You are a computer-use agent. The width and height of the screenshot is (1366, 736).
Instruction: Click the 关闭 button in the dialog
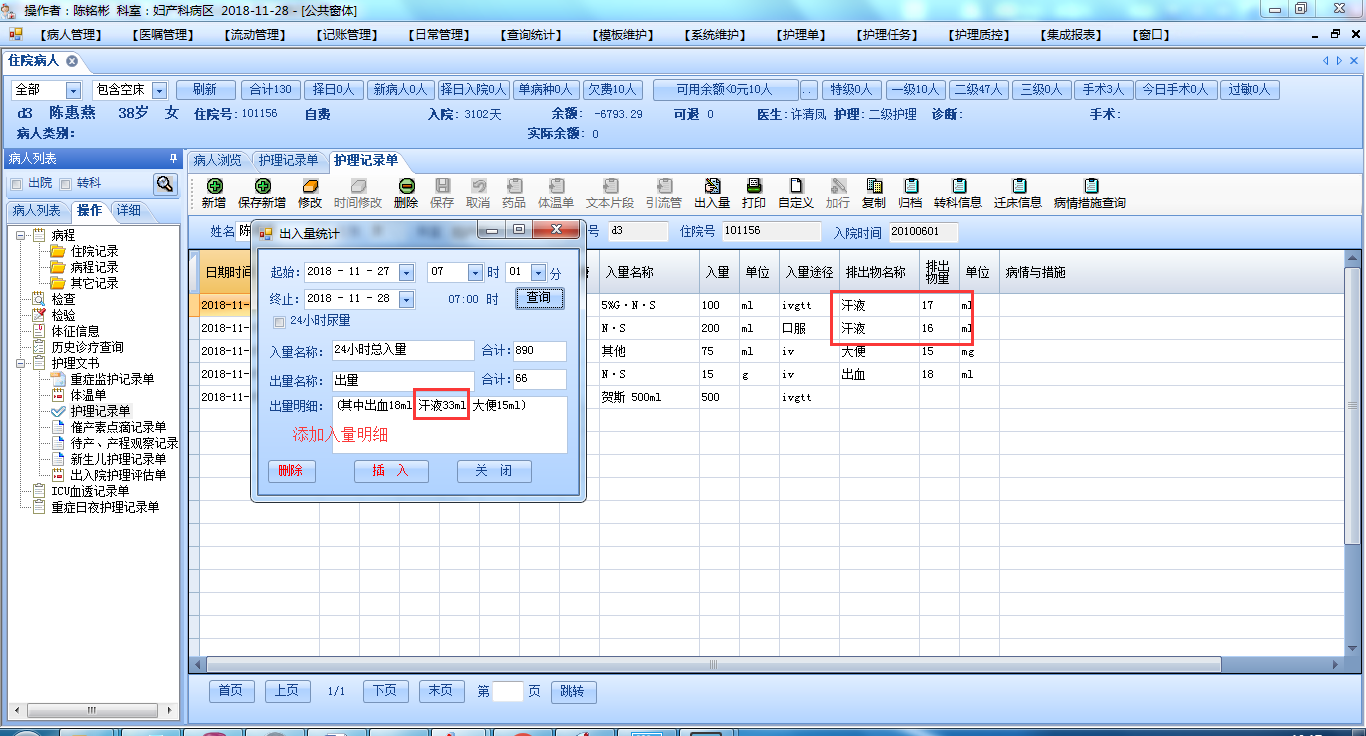(494, 471)
